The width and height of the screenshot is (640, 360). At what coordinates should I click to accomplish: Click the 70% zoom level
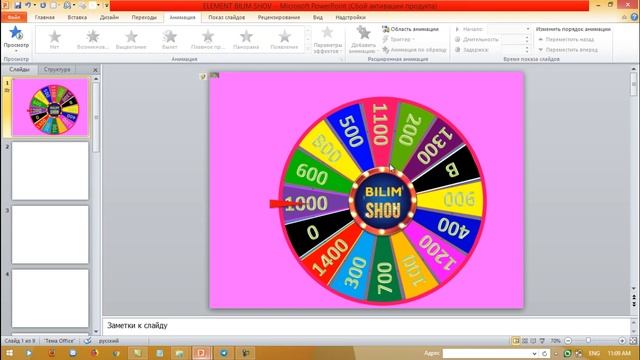click(556, 341)
